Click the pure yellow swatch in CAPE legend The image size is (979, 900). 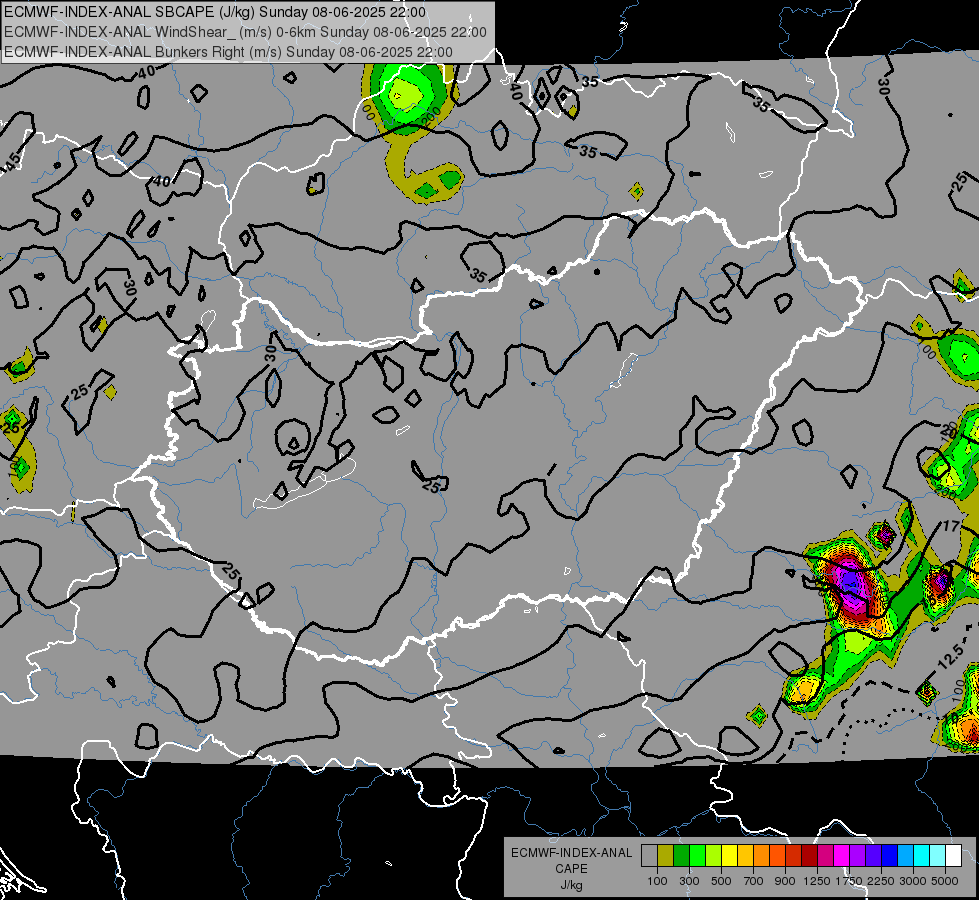[729, 855]
